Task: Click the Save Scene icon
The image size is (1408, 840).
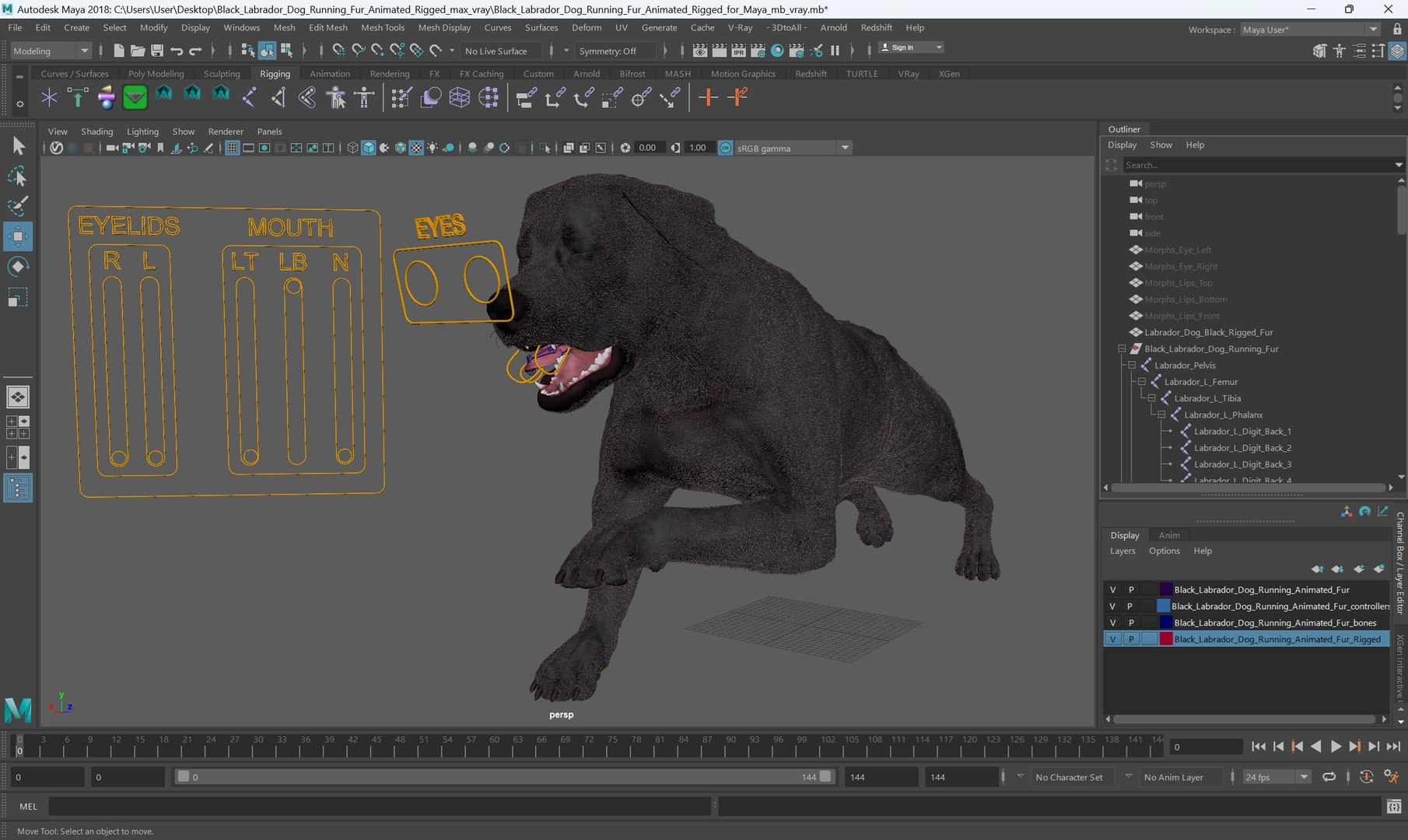Action: [157, 51]
